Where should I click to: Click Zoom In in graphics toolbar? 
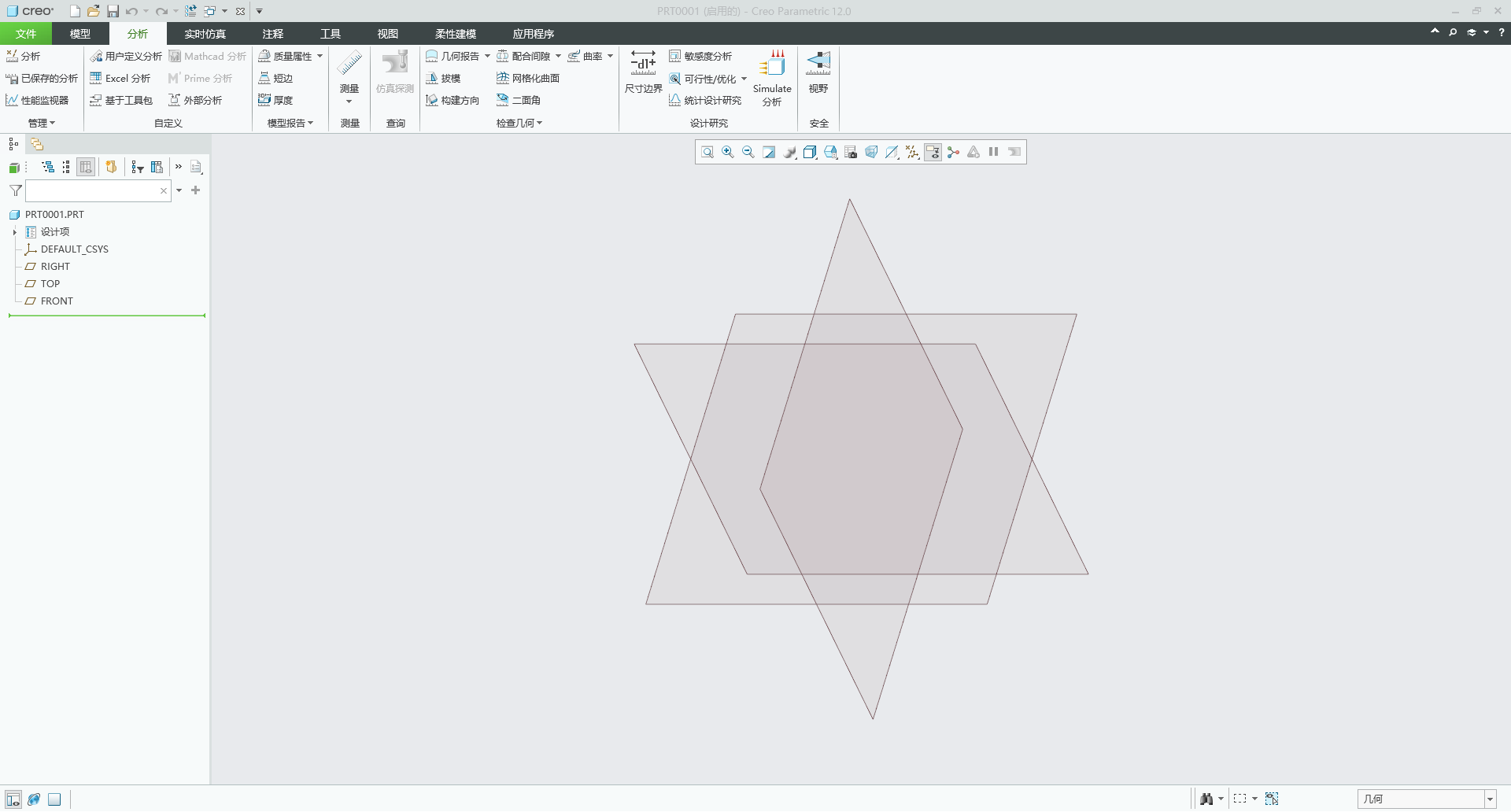pos(728,153)
